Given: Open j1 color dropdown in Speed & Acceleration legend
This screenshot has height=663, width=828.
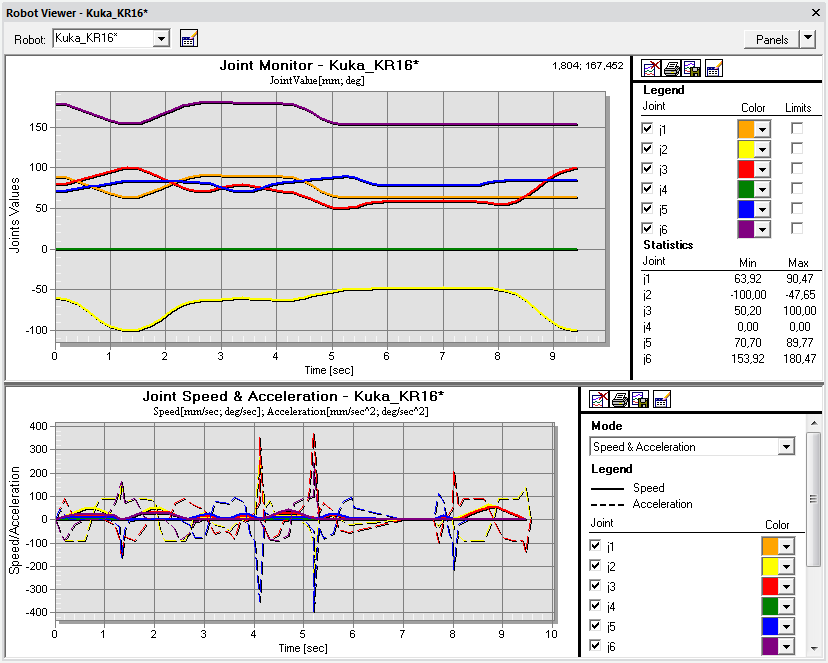Looking at the screenshot, I should point(786,547).
